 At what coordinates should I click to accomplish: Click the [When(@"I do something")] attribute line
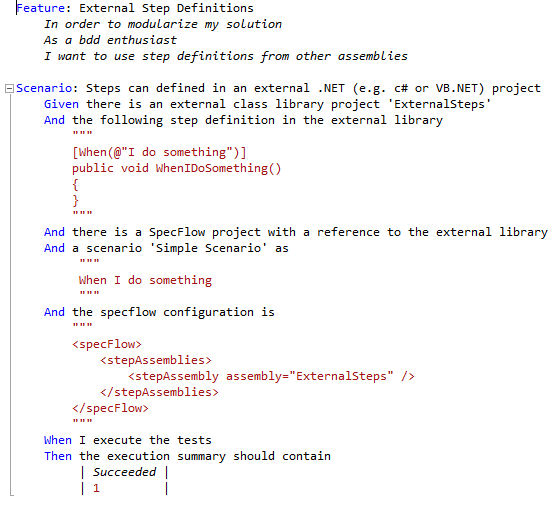point(159,152)
